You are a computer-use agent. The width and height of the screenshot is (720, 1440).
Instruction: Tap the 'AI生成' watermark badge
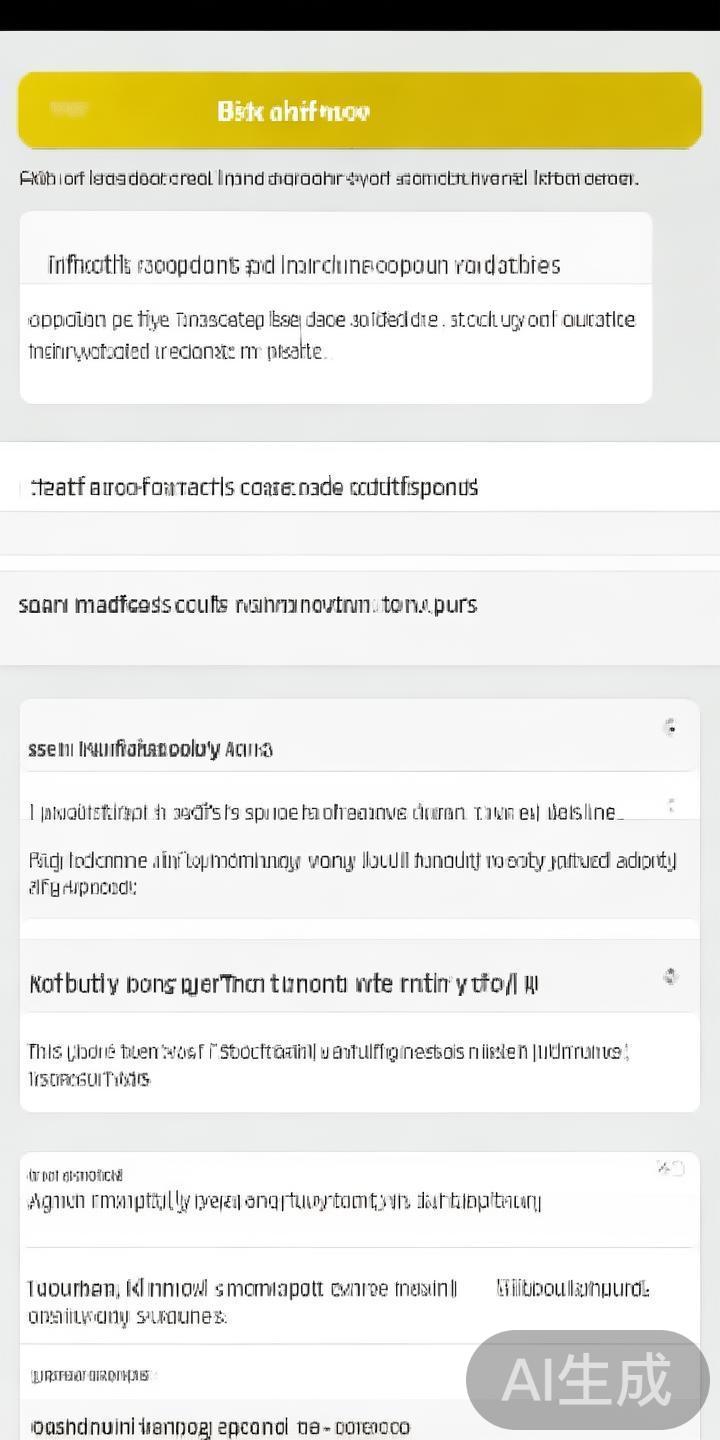[587, 1380]
